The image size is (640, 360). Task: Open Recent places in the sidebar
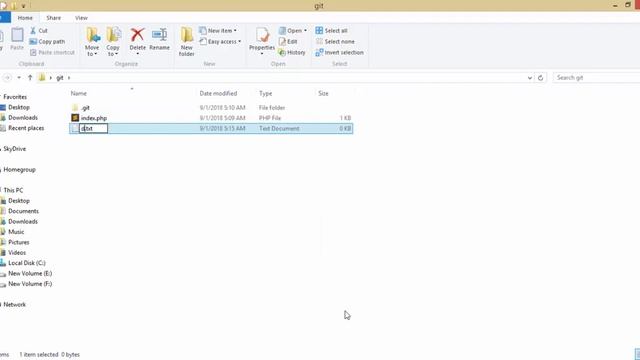pyautogui.click(x=26, y=128)
